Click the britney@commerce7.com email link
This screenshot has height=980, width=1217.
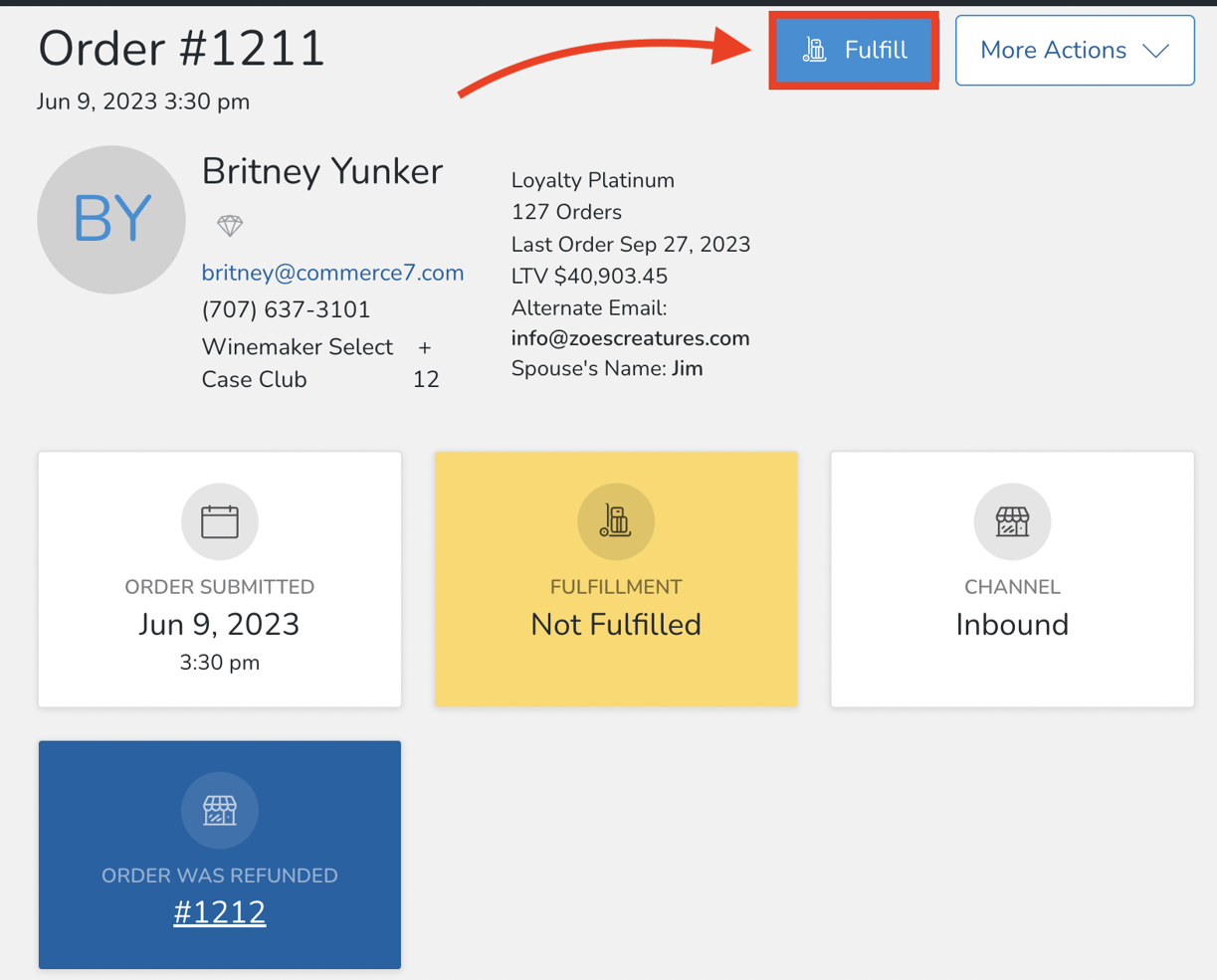332,273
